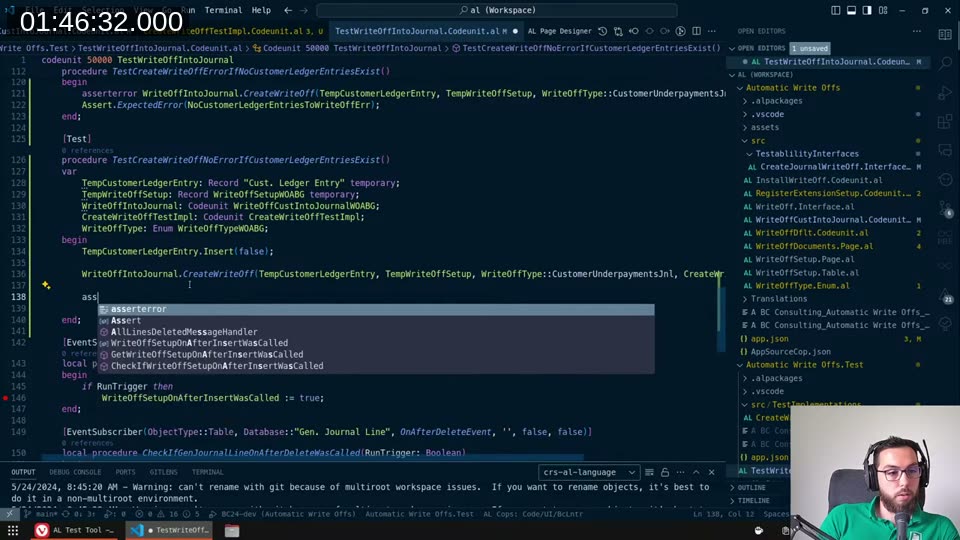Choose Assert from the suggestion list
The image size is (960, 540).
point(376,320)
